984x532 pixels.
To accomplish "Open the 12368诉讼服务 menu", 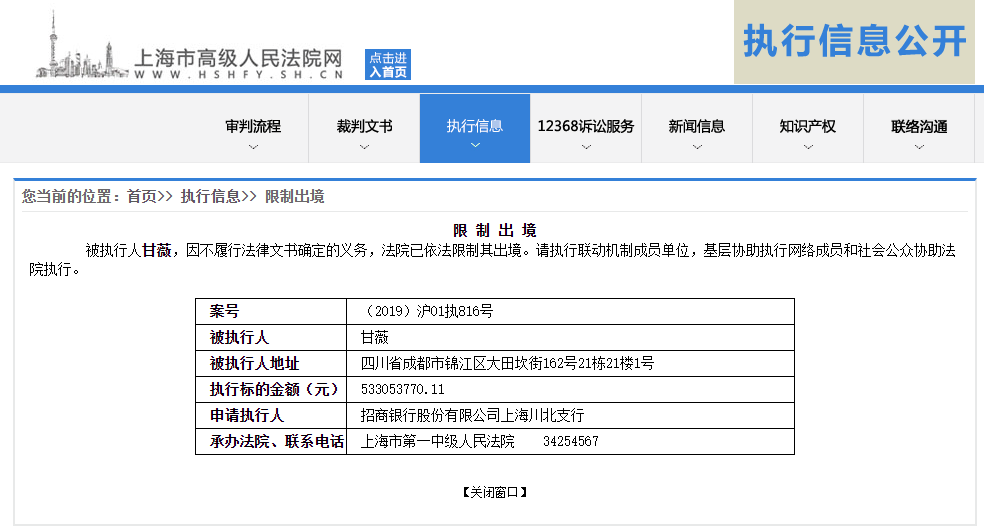I will tap(586, 129).
